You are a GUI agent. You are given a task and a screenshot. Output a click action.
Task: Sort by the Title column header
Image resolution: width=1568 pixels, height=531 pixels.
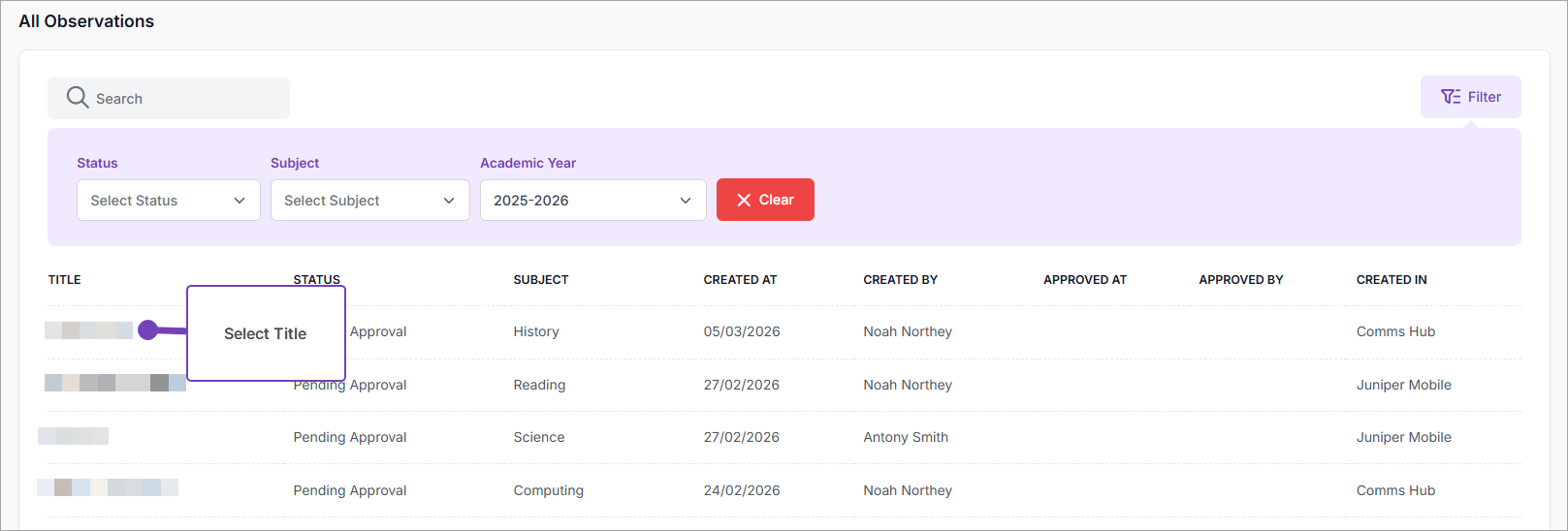(x=65, y=280)
